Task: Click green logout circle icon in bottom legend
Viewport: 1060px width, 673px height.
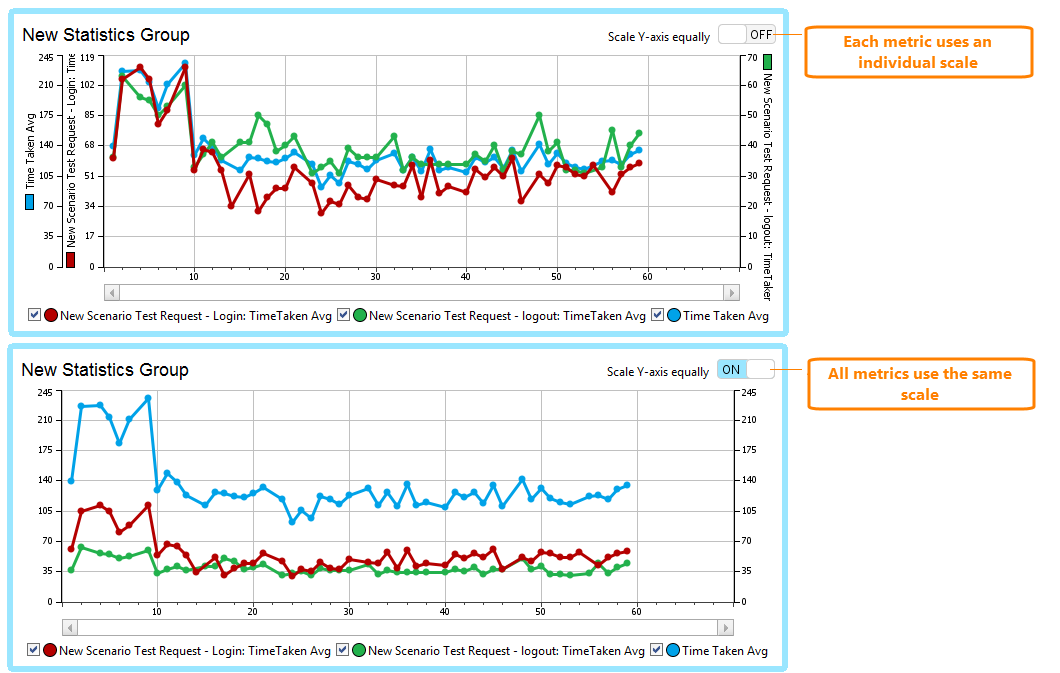Action: tap(358, 650)
